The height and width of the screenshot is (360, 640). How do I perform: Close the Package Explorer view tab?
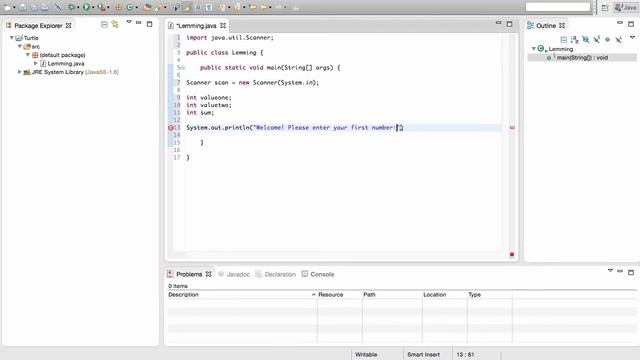pos(69,25)
